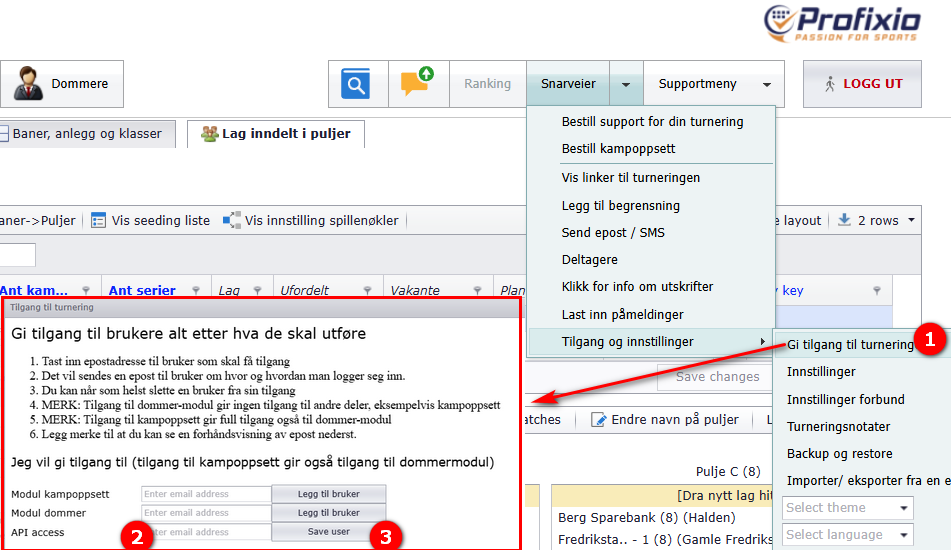Focus Modul kampoppsett email field
Image resolution: width=951 pixels, height=550 pixels.
(206, 494)
